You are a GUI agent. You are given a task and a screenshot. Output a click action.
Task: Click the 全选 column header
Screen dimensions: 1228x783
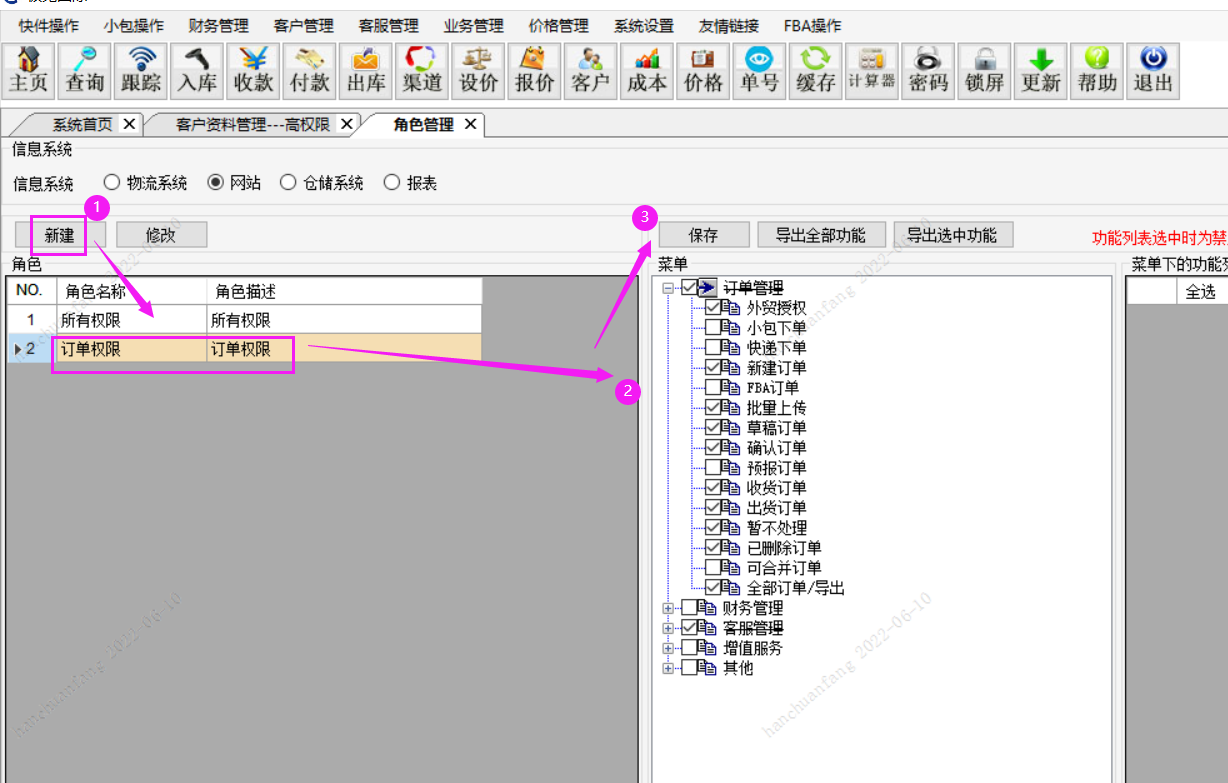1200,292
